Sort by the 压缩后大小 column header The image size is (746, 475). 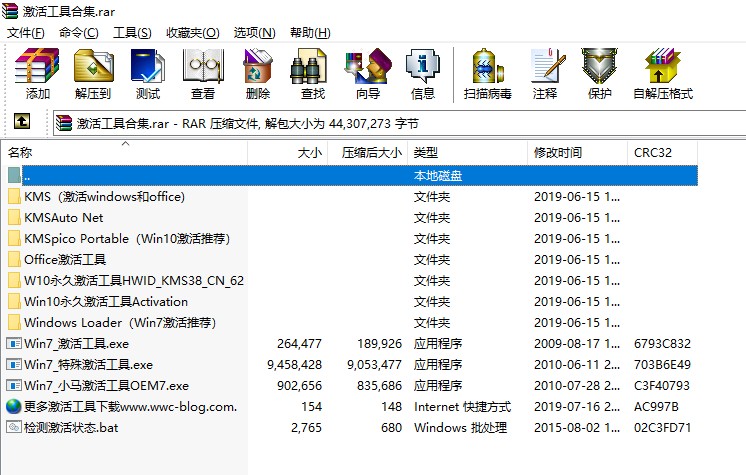367,153
